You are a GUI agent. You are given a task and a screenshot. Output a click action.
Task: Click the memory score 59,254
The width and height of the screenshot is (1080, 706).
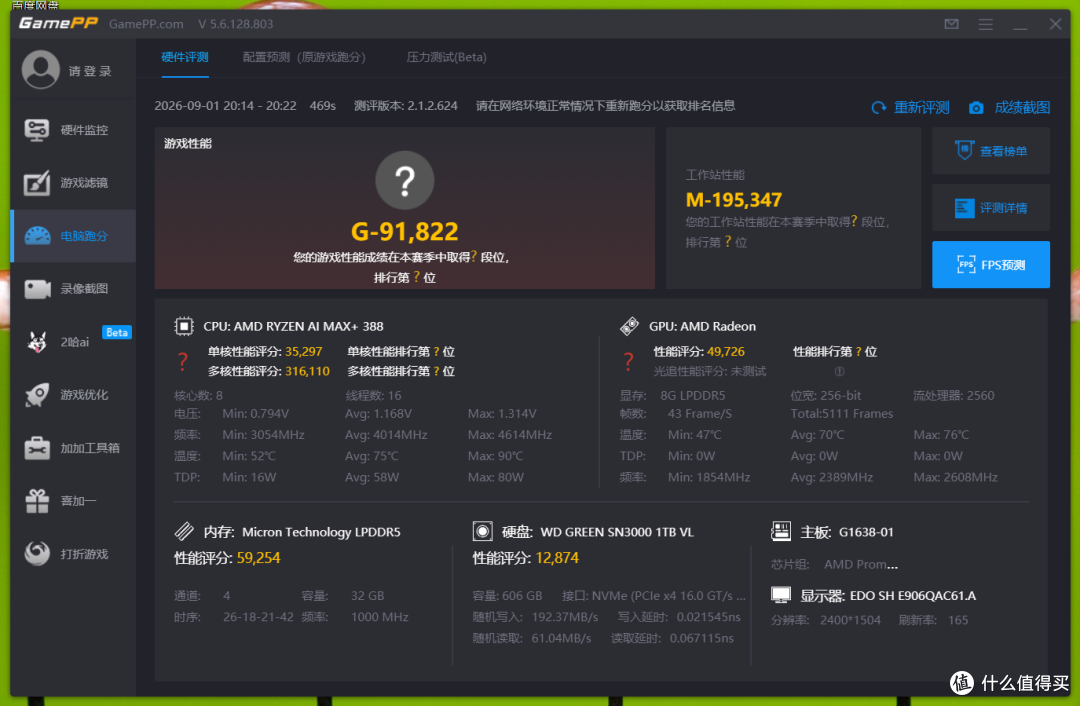pos(258,558)
